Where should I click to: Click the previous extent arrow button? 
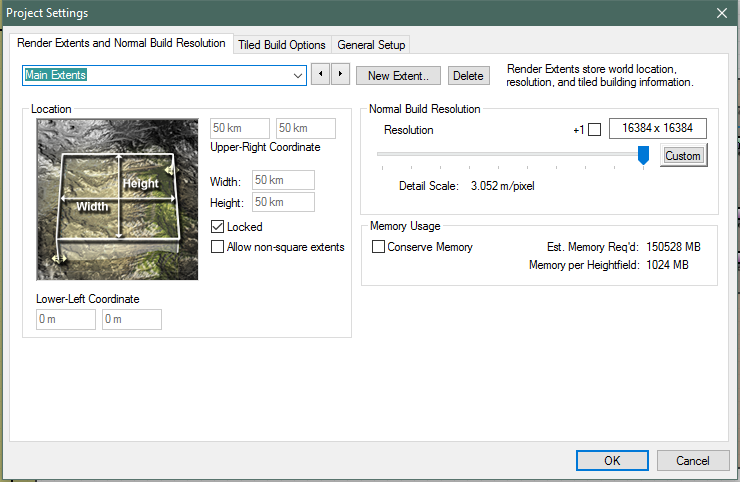[x=320, y=75]
